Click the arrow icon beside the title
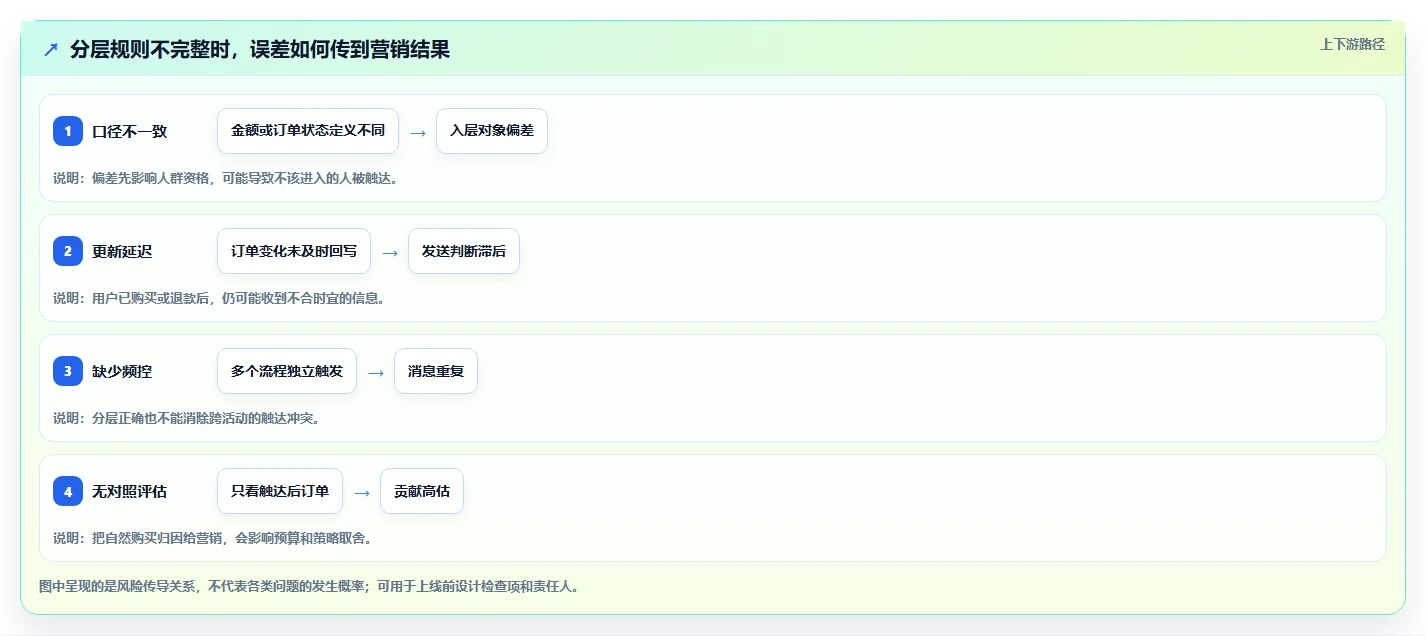Image resolution: width=1426 pixels, height=636 pixels. pos(51,50)
